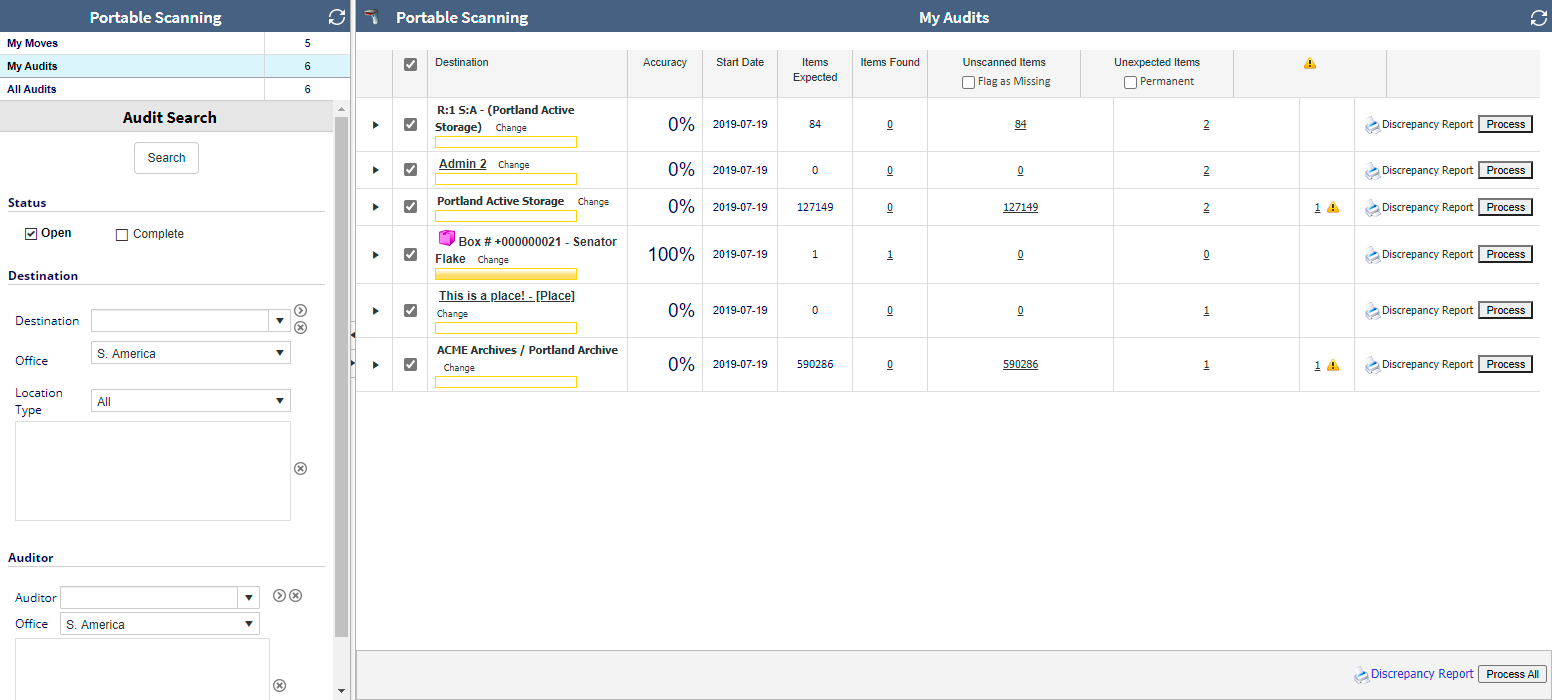Enable the Permanent unexpected items checkbox

(1130, 82)
